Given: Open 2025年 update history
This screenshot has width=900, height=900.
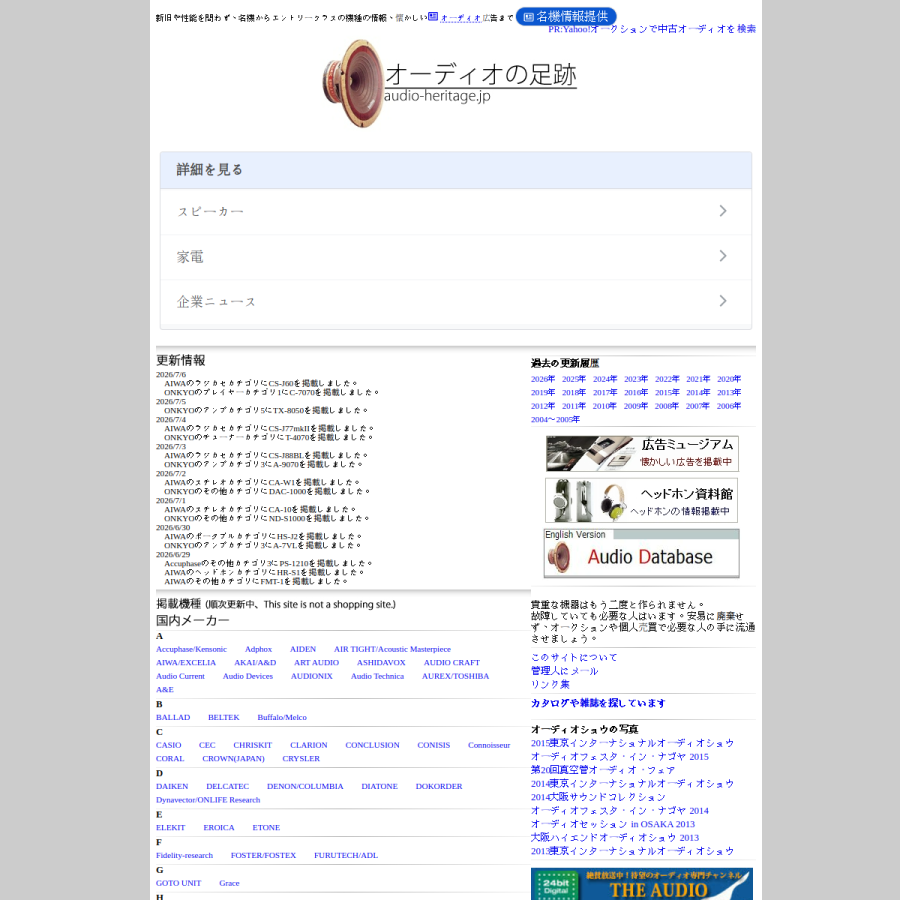Looking at the screenshot, I should (x=573, y=379).
